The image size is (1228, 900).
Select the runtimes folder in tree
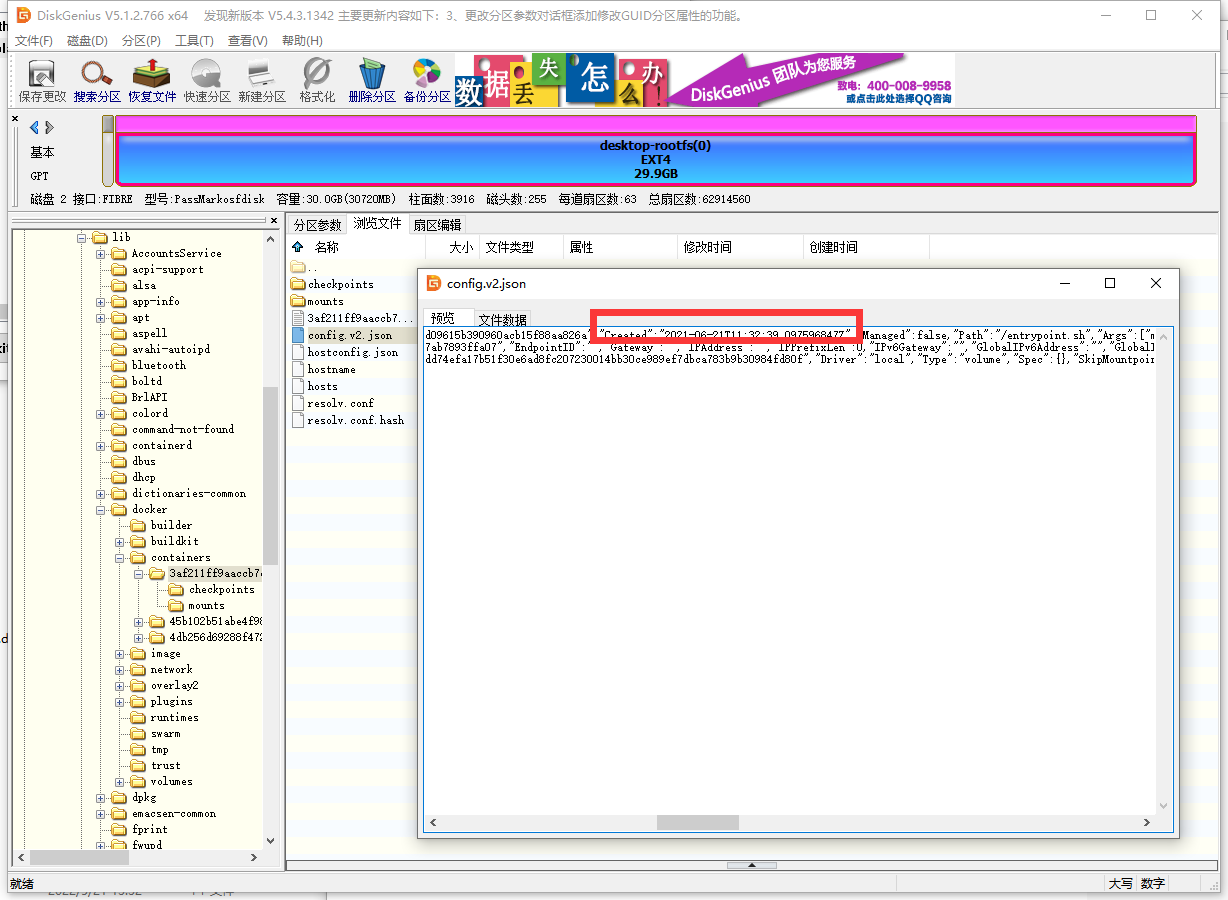tap(164, 717)
